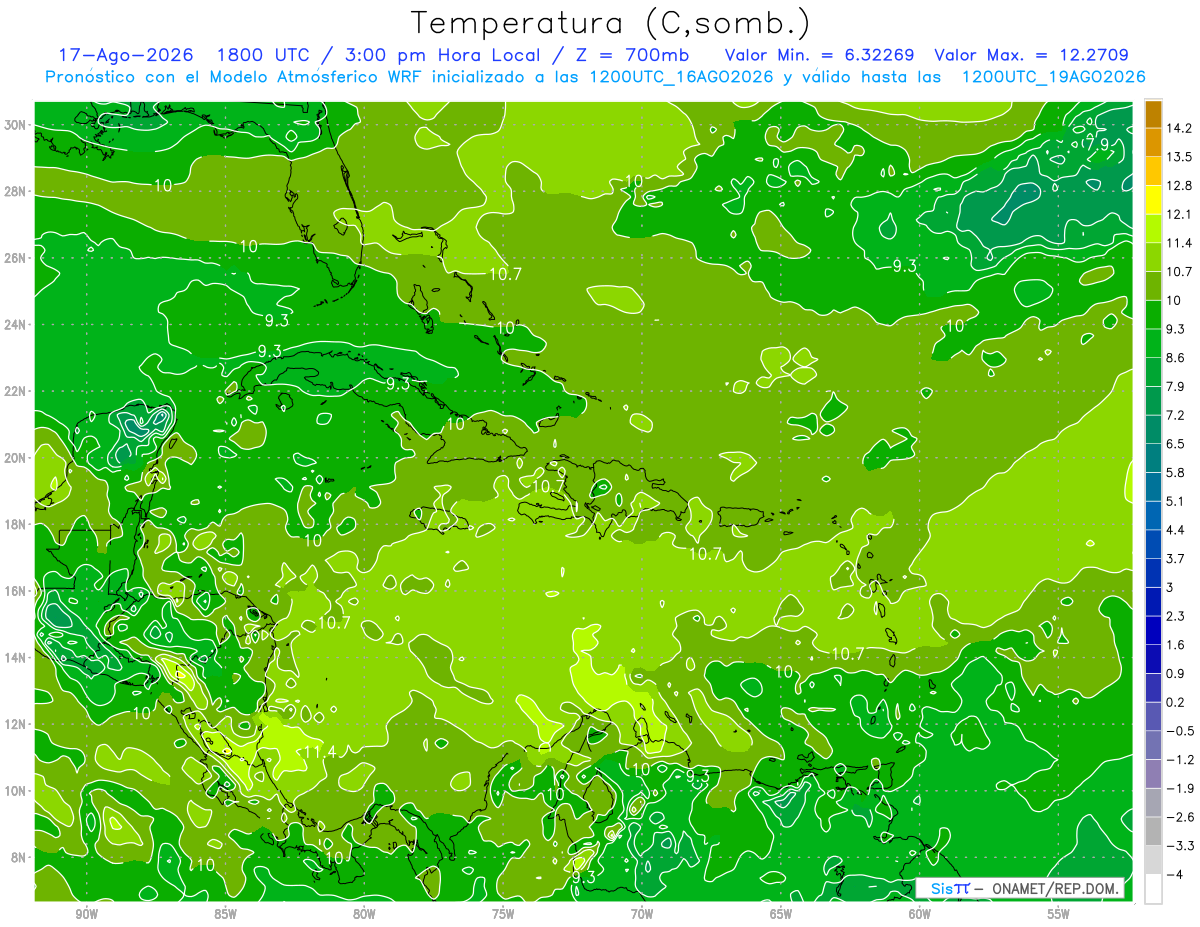Click the legend value '4.4'
The image size is (1200, 927).
pos(1177,530)
